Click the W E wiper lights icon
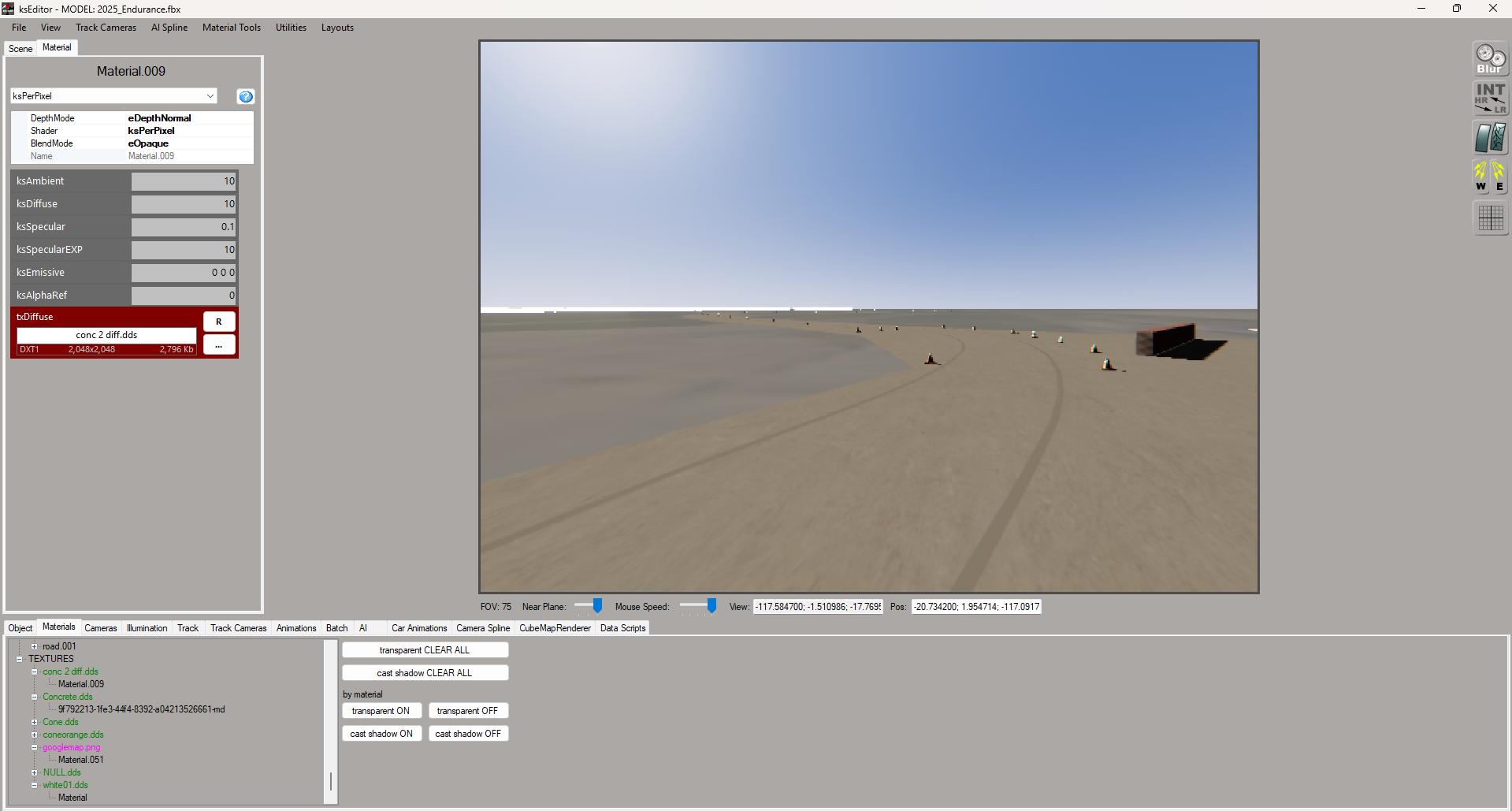This screenshot has width=1512, height=811. pyautogui.click(x=1491, y=177)
